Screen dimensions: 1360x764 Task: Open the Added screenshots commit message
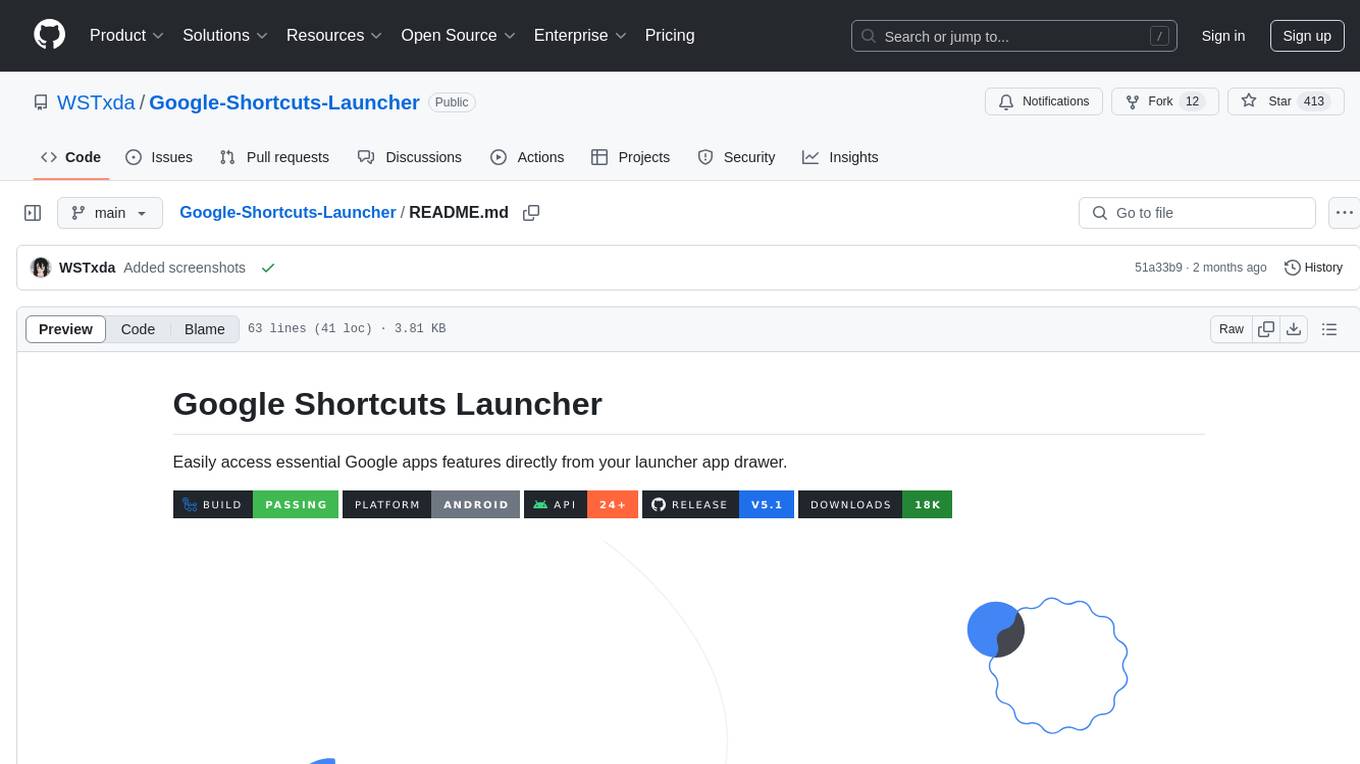[x=185, y=267]
